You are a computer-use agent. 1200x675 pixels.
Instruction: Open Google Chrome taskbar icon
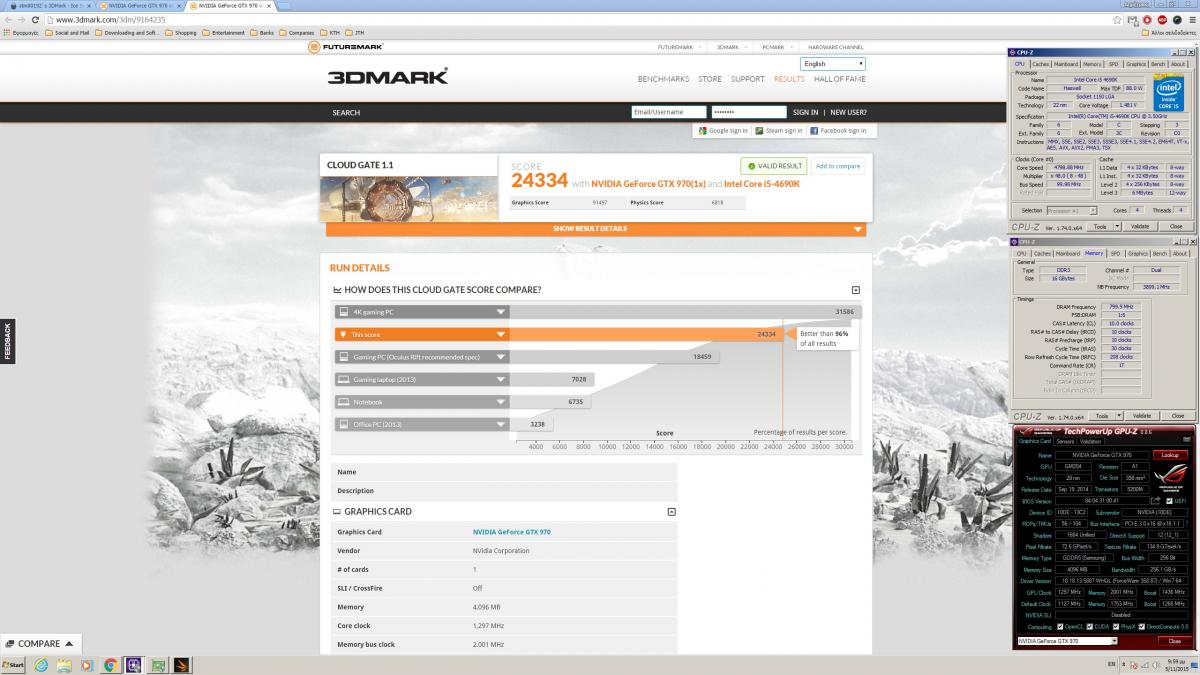coord(110,665)
